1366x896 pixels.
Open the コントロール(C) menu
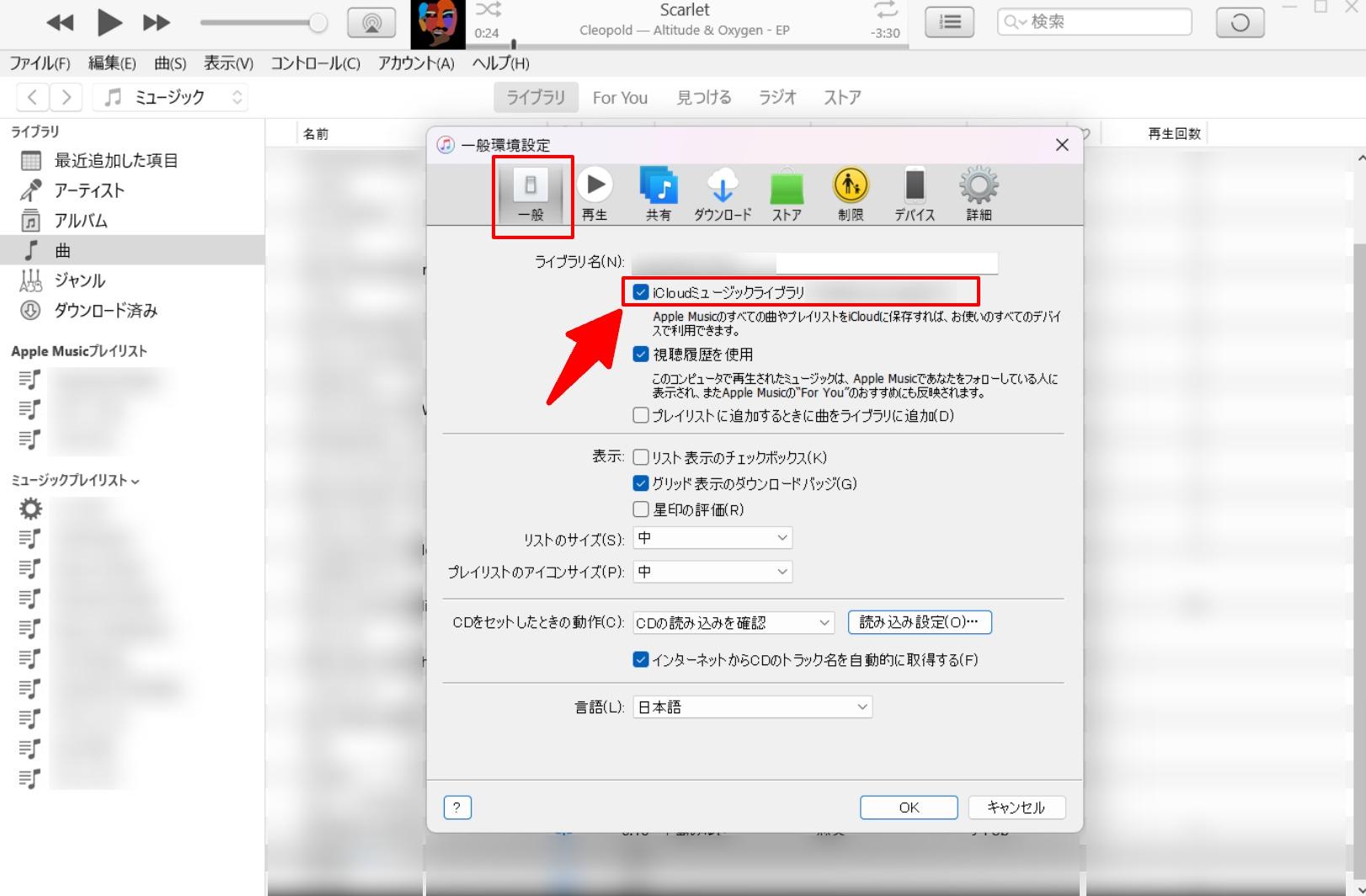(315, 63)
